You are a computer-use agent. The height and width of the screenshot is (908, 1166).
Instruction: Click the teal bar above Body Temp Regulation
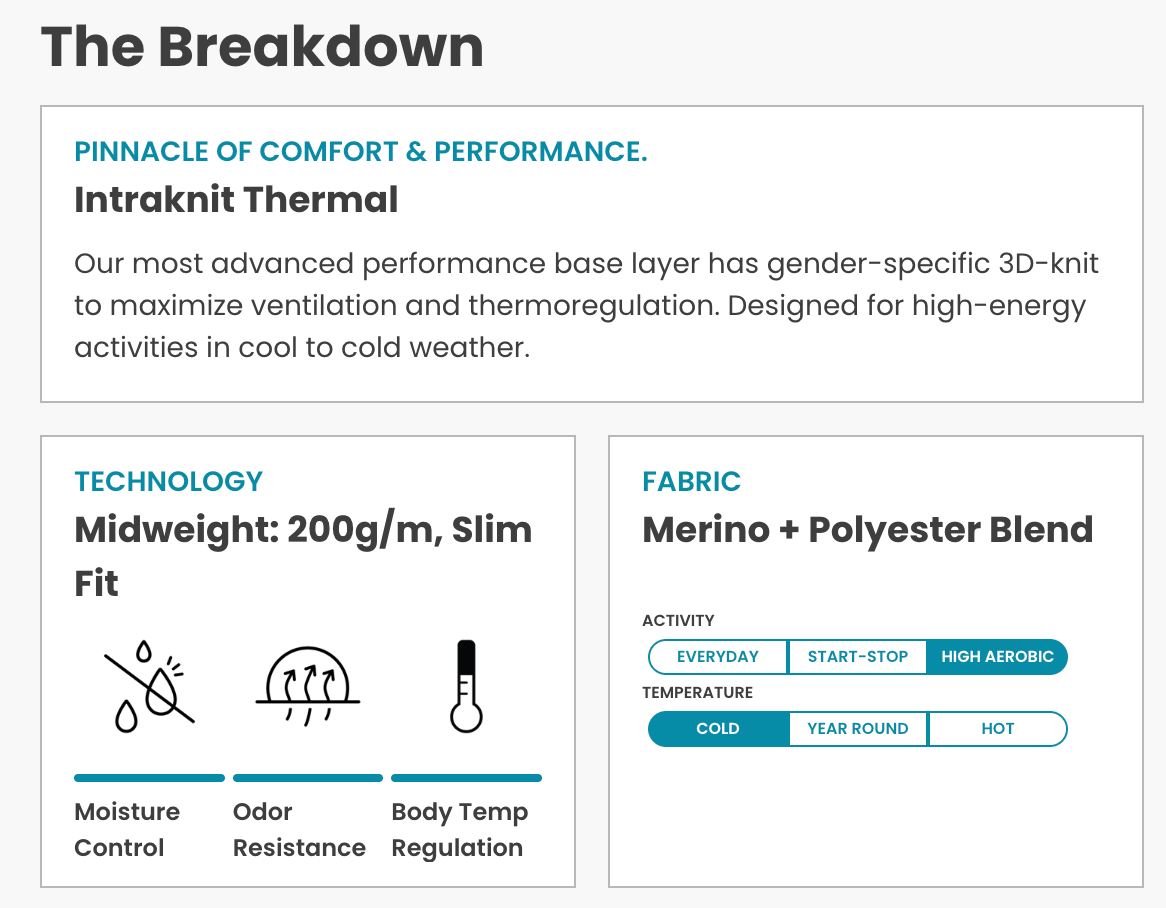(466, 778)
